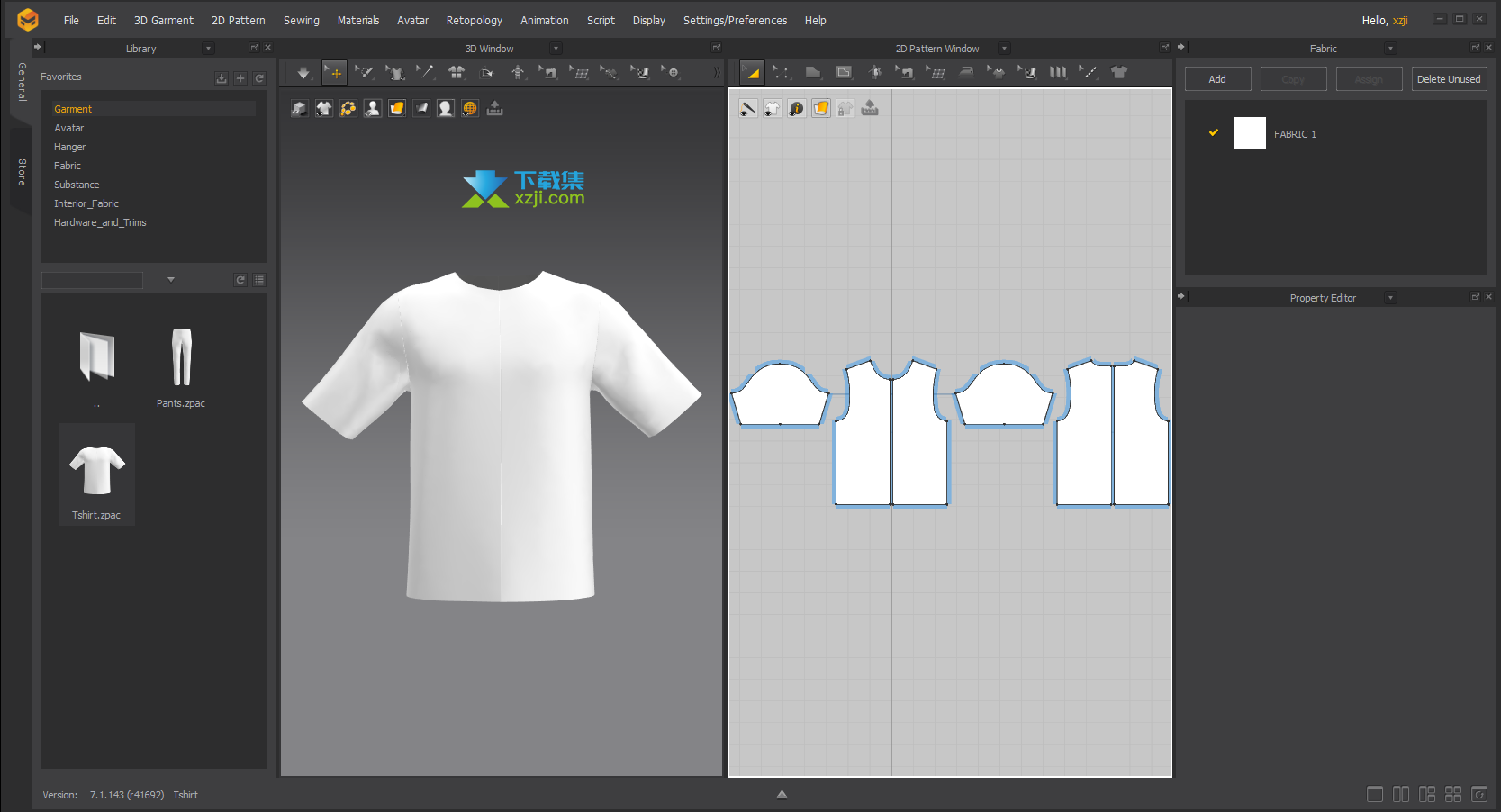Toggle garment visibility in 3D window
This screenshot has width=1501, height=812.
tap(323, 109)
